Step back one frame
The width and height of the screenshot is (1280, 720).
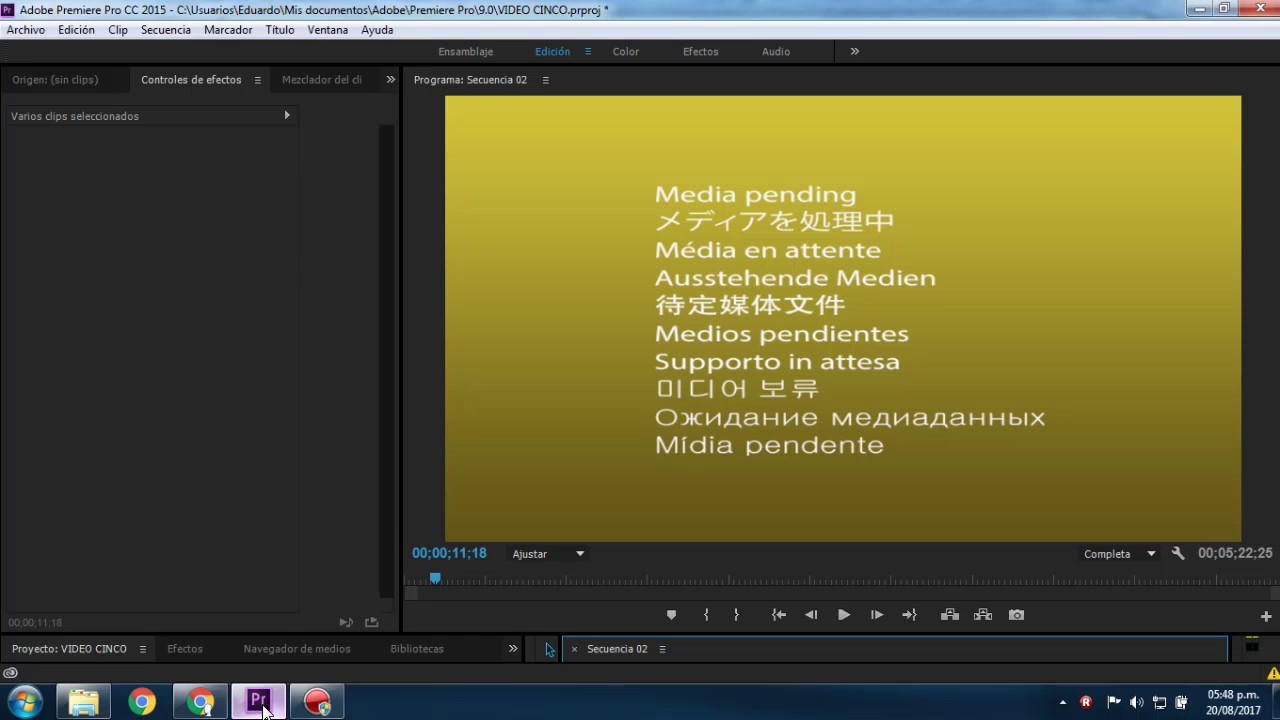811,615
